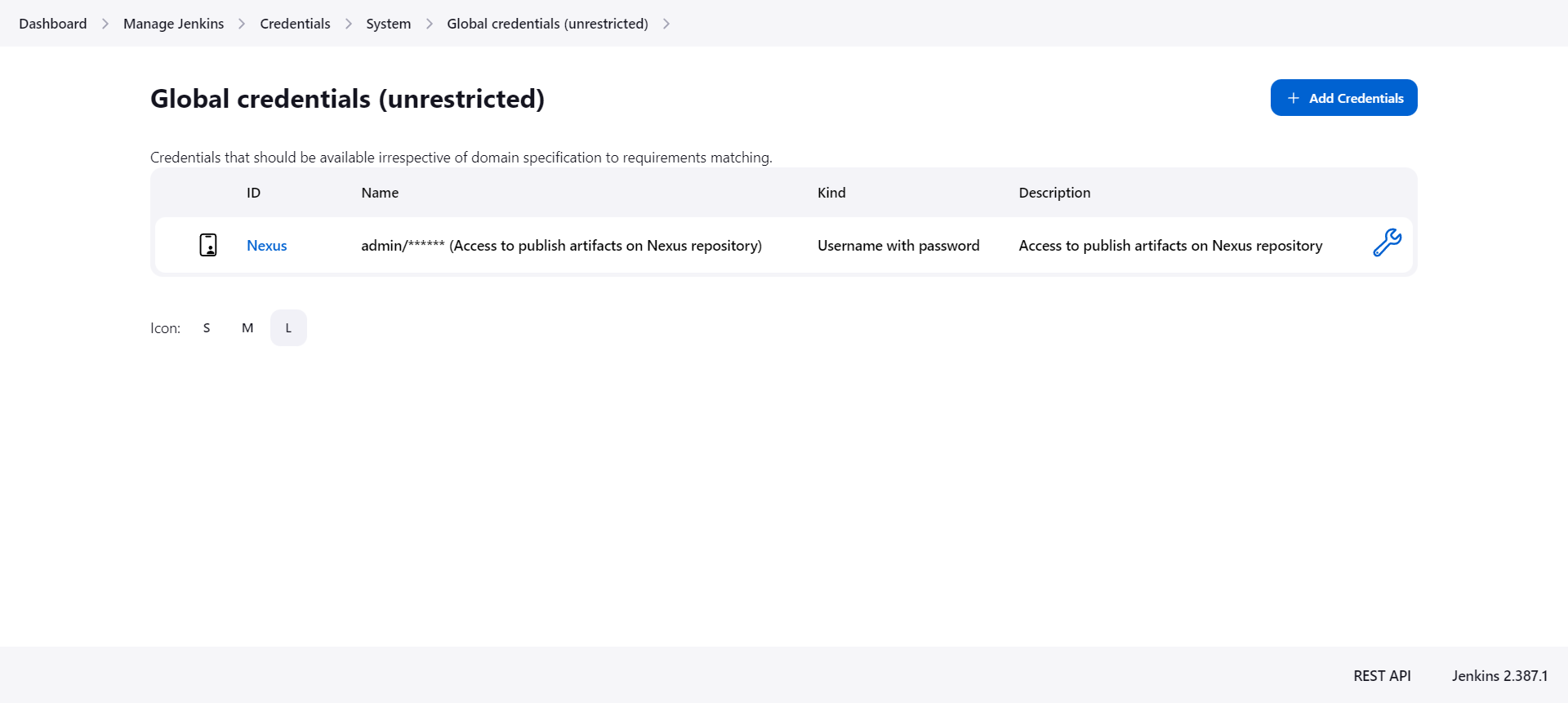Expand the chevron after Global credentials breadcrumb
Image resolution: width=1568 pixels, height=703 pixels.
tap(666, 24)
